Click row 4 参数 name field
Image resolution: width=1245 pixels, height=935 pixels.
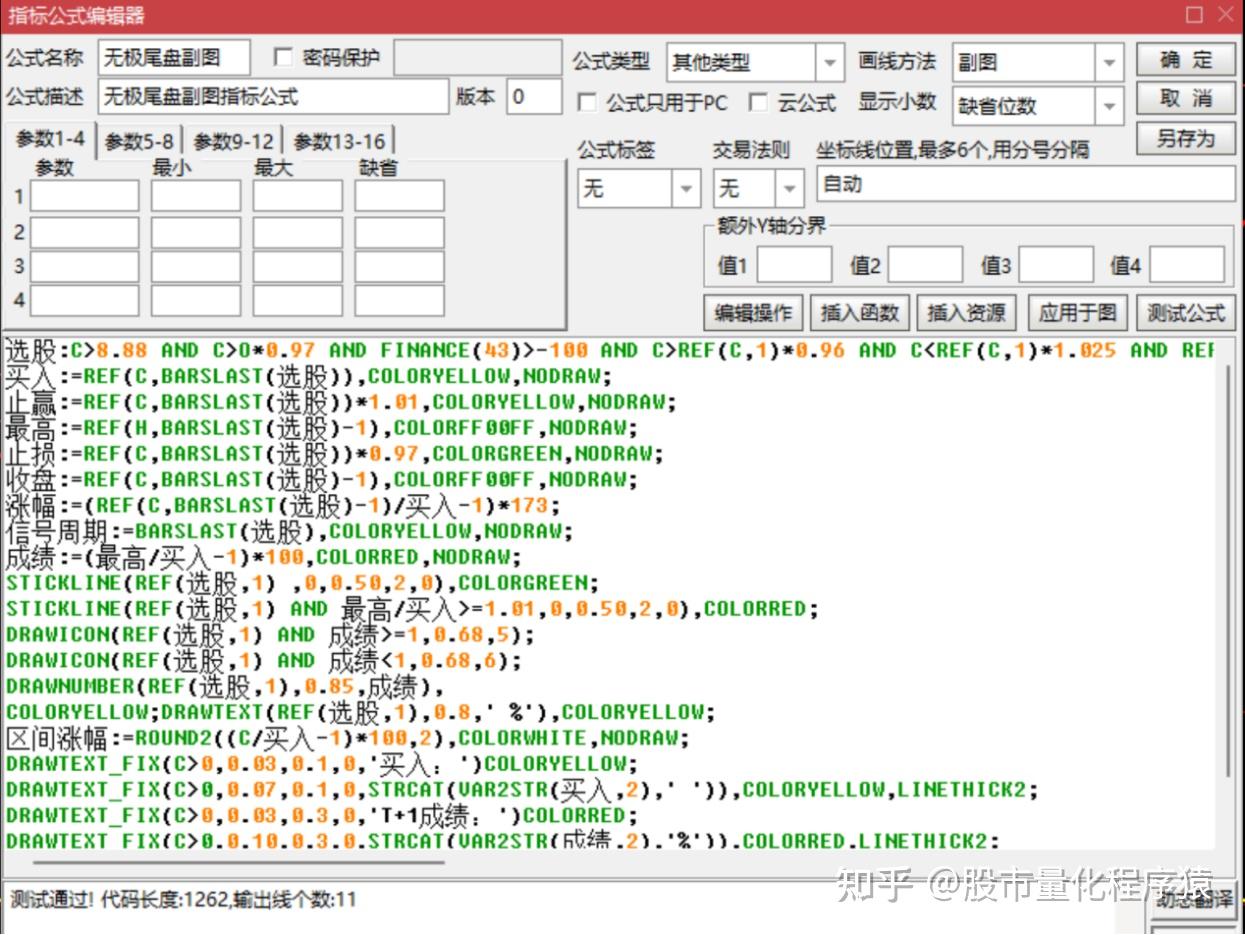click(x=85, y=301)
